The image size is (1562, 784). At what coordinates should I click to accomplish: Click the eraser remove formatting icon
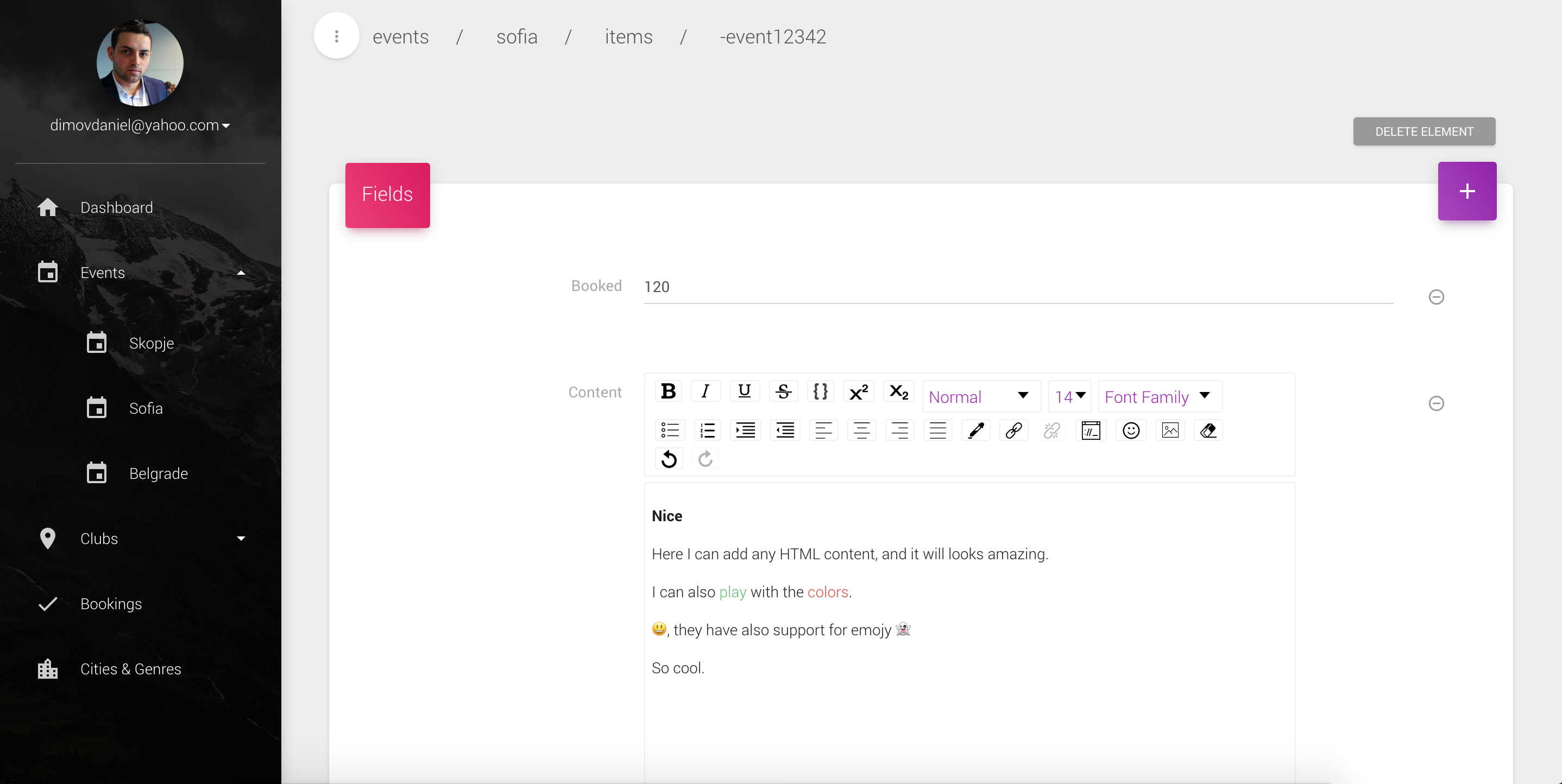click(1208, 431)
